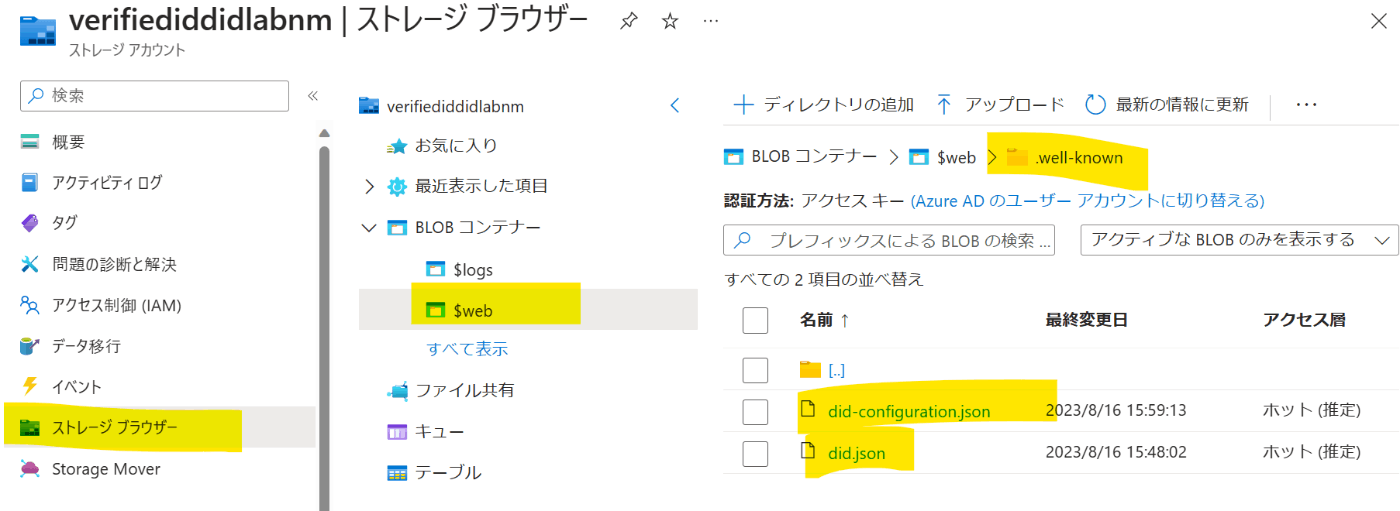Open アクティブな BLOB のみを表示する dropdown
Viewport: 1400px width, 511px height.
pos(1239,240)
